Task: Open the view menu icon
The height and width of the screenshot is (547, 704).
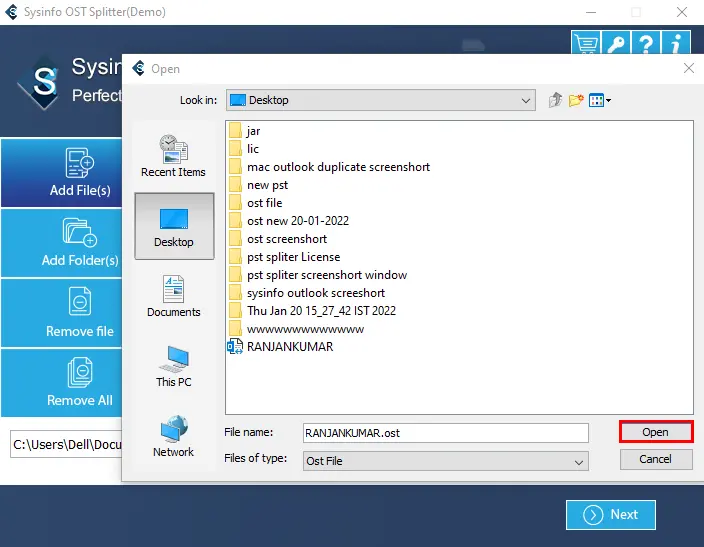Action: click(600, 100)
